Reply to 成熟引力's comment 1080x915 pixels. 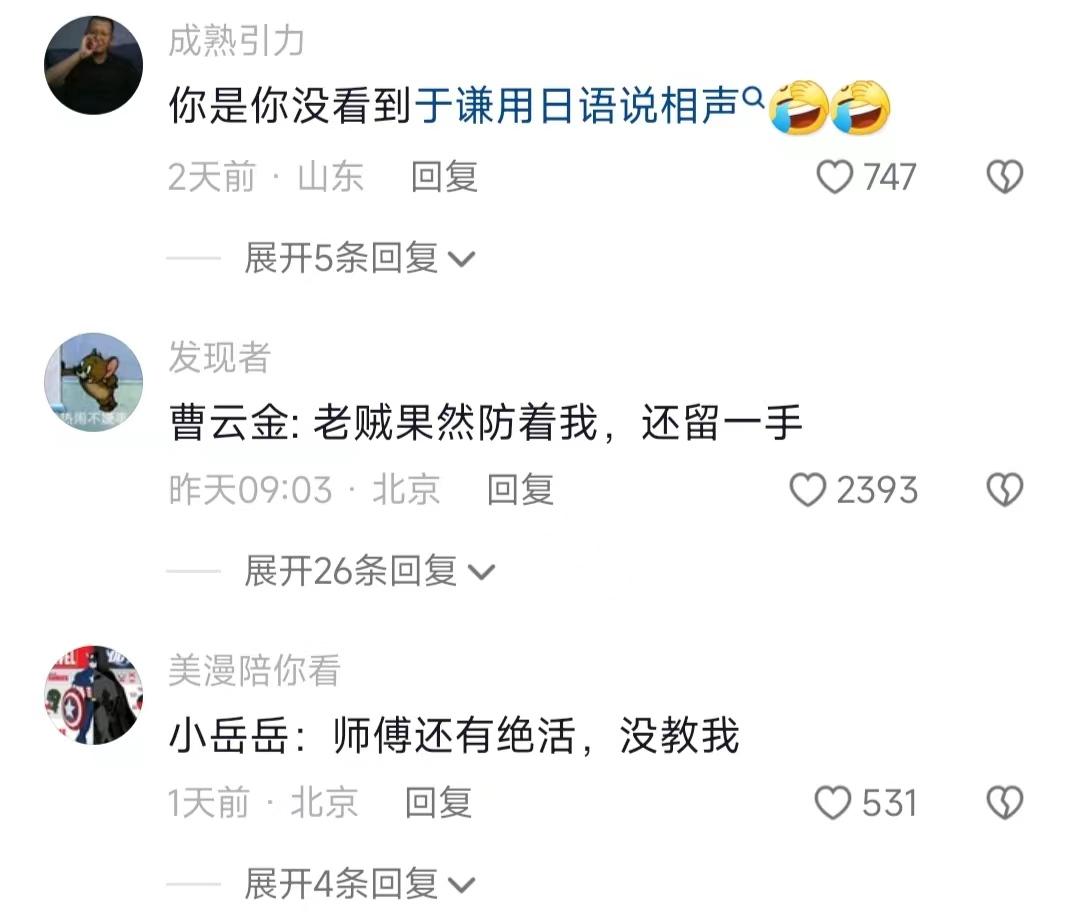tap(444, 177)
